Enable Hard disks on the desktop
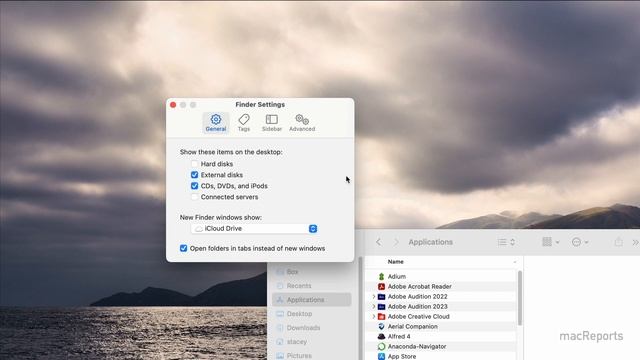 click(x=194, y=164)
